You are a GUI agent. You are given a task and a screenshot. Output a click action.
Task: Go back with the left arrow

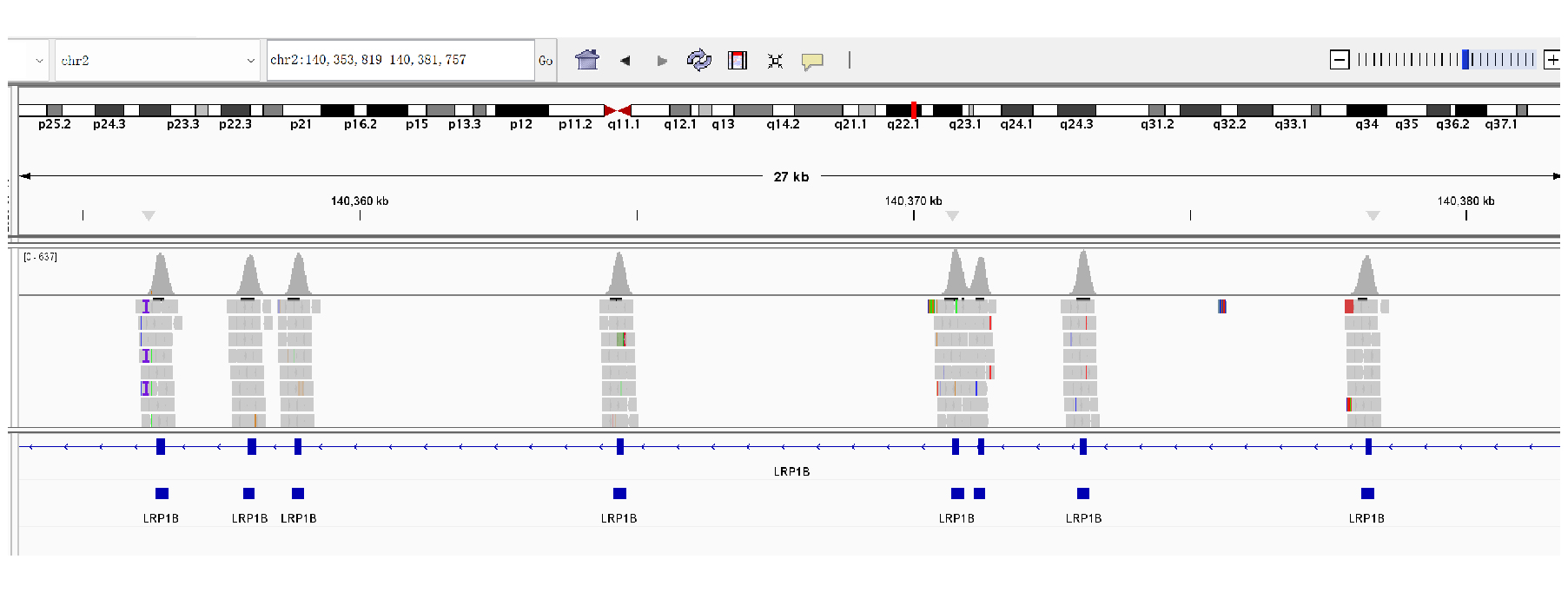(625, 61)
